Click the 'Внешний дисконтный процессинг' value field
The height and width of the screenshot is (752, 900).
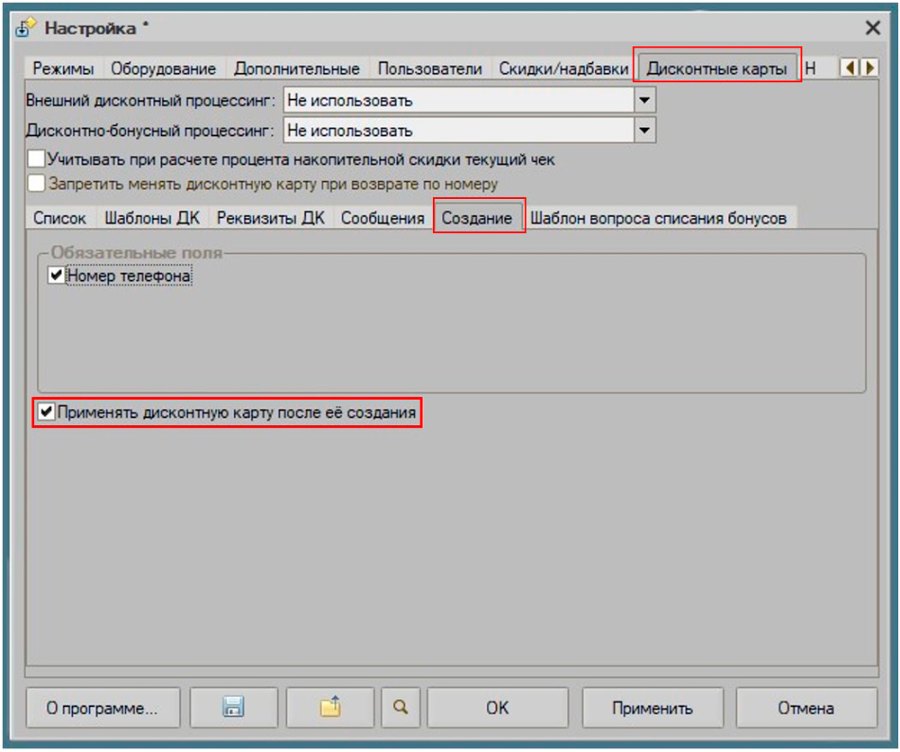(x=459, y=100)
